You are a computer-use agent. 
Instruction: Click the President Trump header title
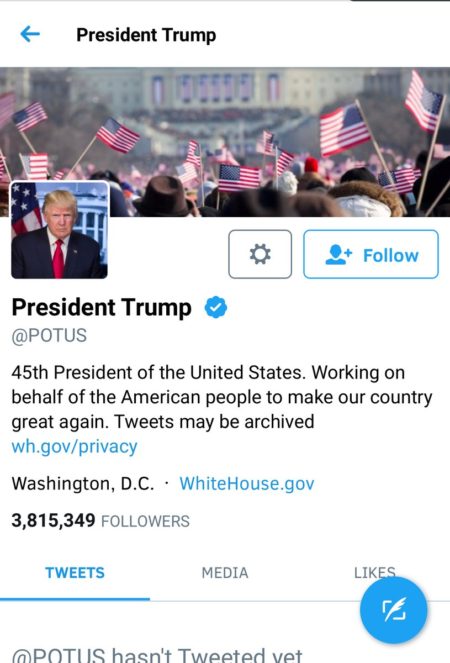(x=146, y=35)
